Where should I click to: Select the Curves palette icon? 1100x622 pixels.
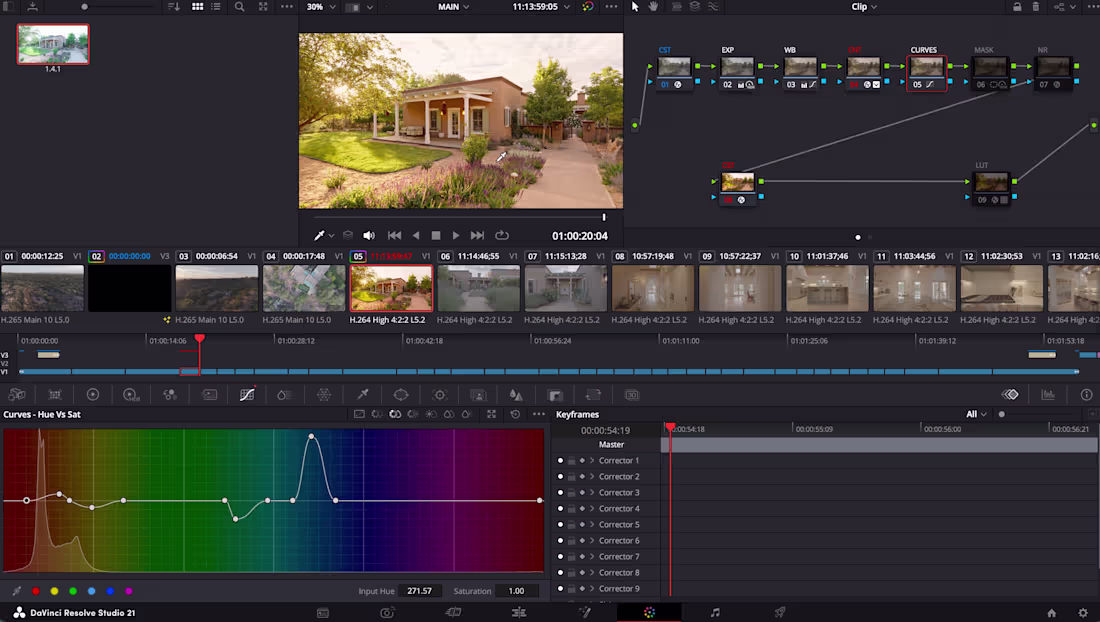point(247,395)
